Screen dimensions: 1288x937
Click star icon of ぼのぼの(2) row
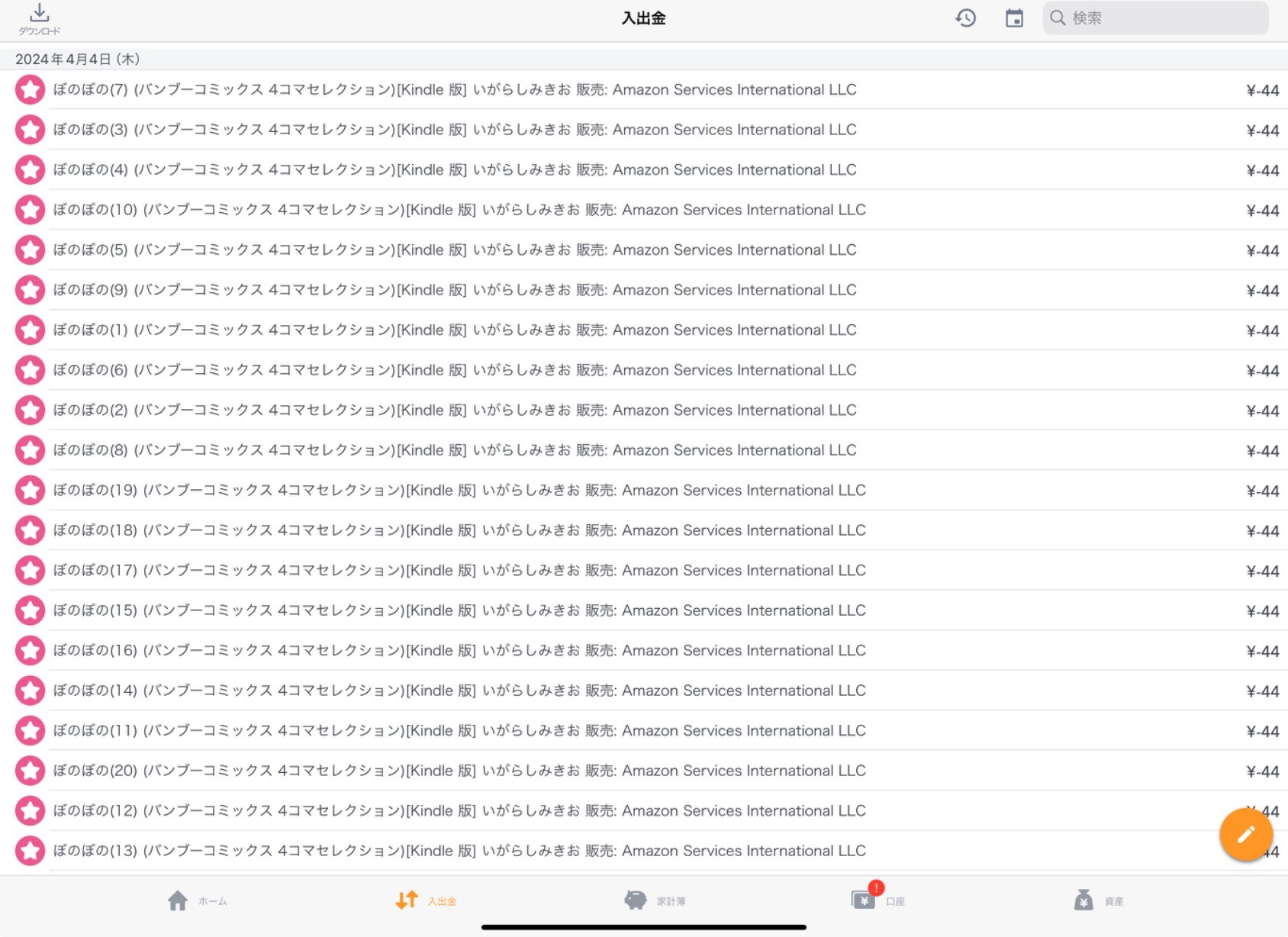31,411
